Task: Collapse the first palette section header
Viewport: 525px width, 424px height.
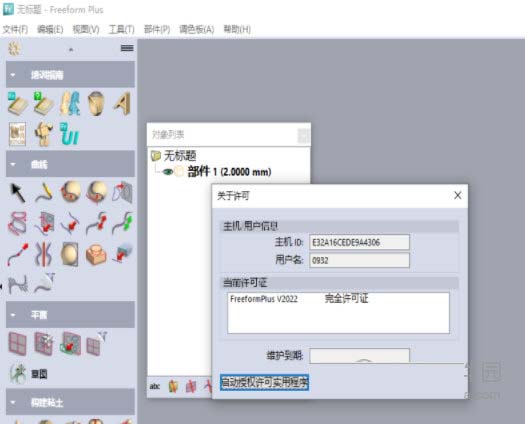Action: (x=70, y=74)
